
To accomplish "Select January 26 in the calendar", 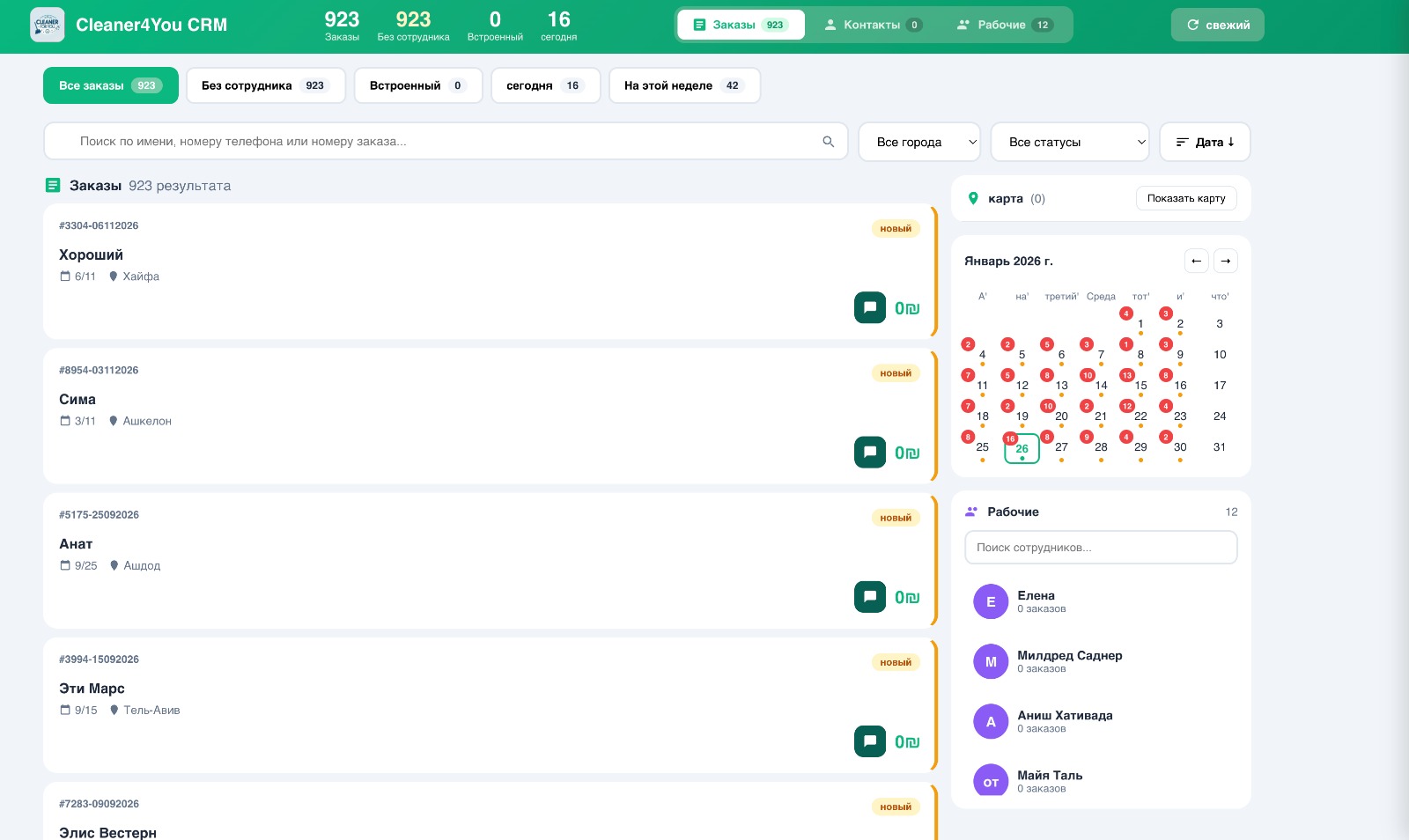I will [1022, 448].
